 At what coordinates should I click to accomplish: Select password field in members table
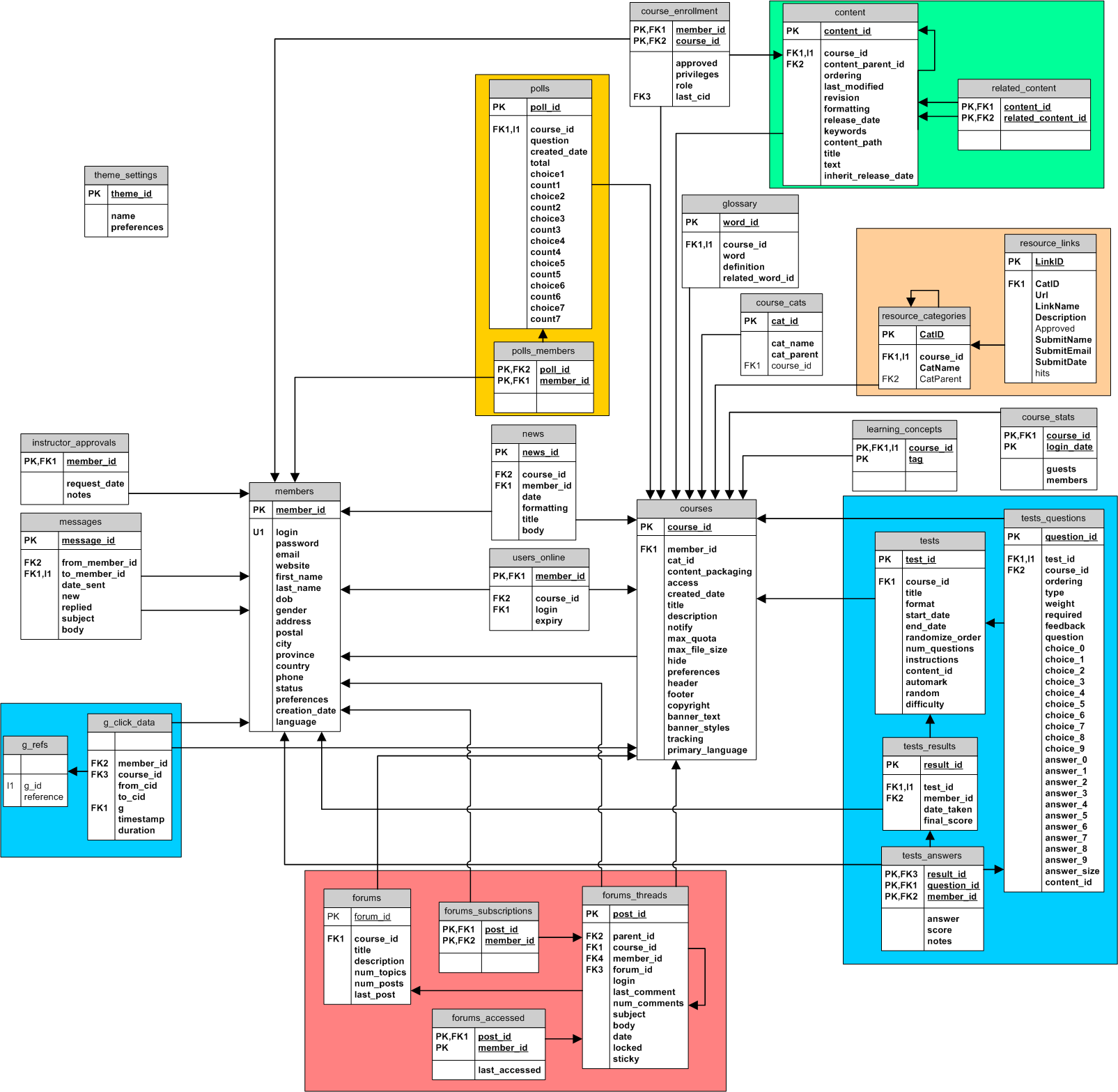pyautogui.click(x=297, y=544)
